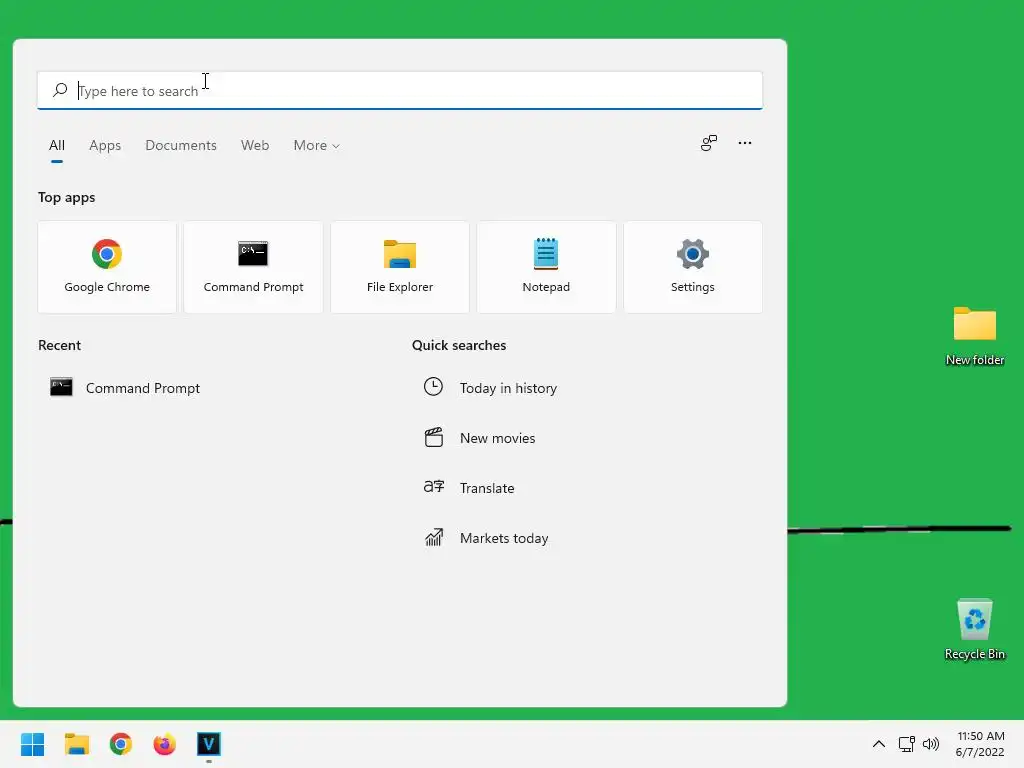Open Chrome from the taskbar

click(121, 744)
